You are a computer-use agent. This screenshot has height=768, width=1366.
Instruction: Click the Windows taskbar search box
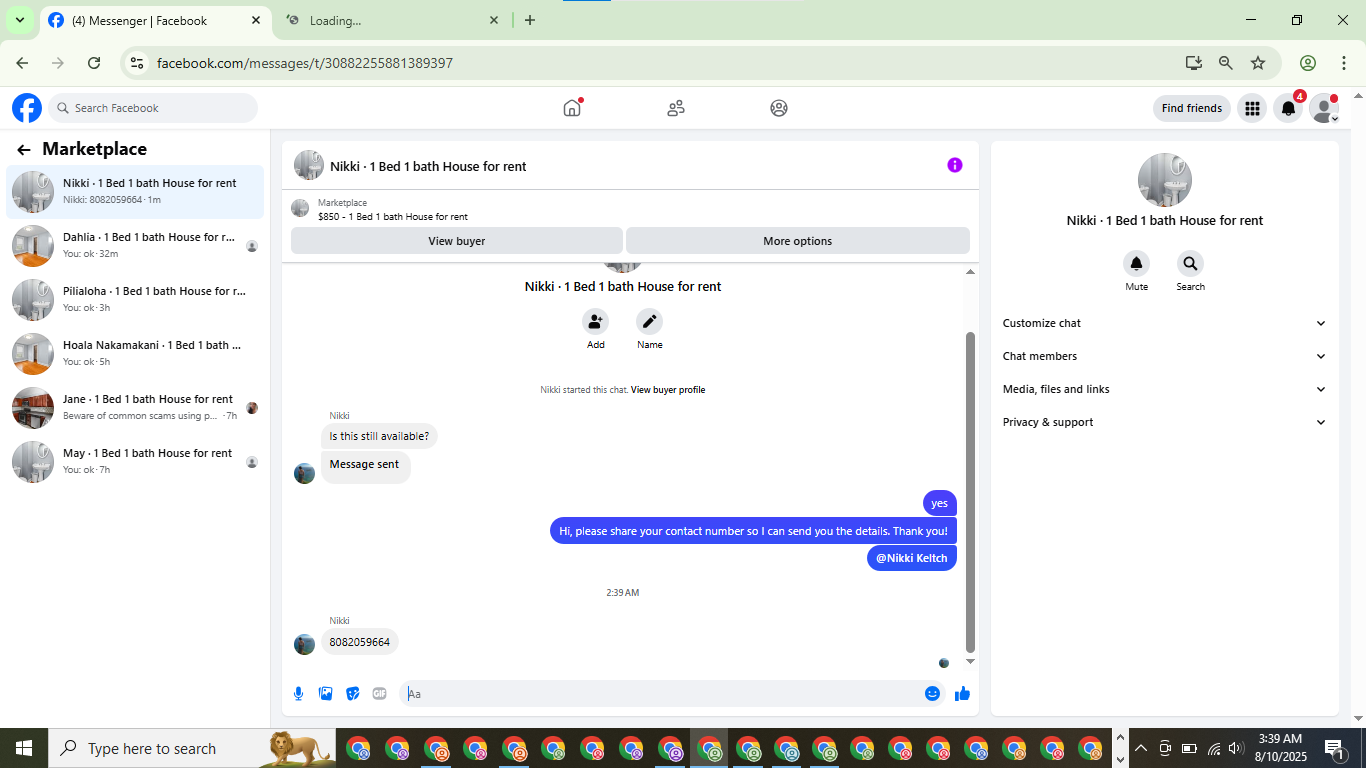(192, 748)
